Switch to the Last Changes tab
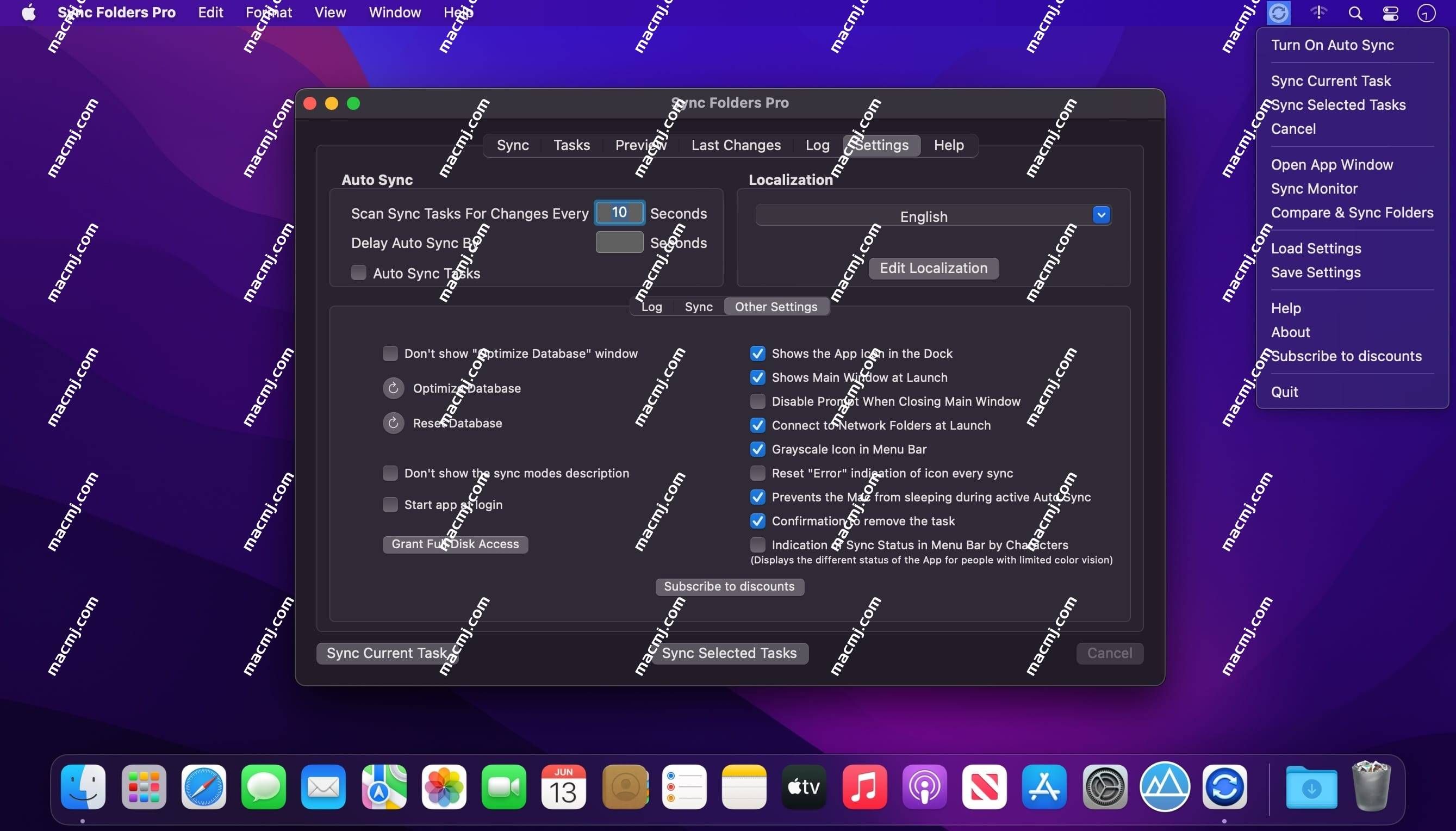The width and height of the screenshot is (1456, 831). coord(736,146)
